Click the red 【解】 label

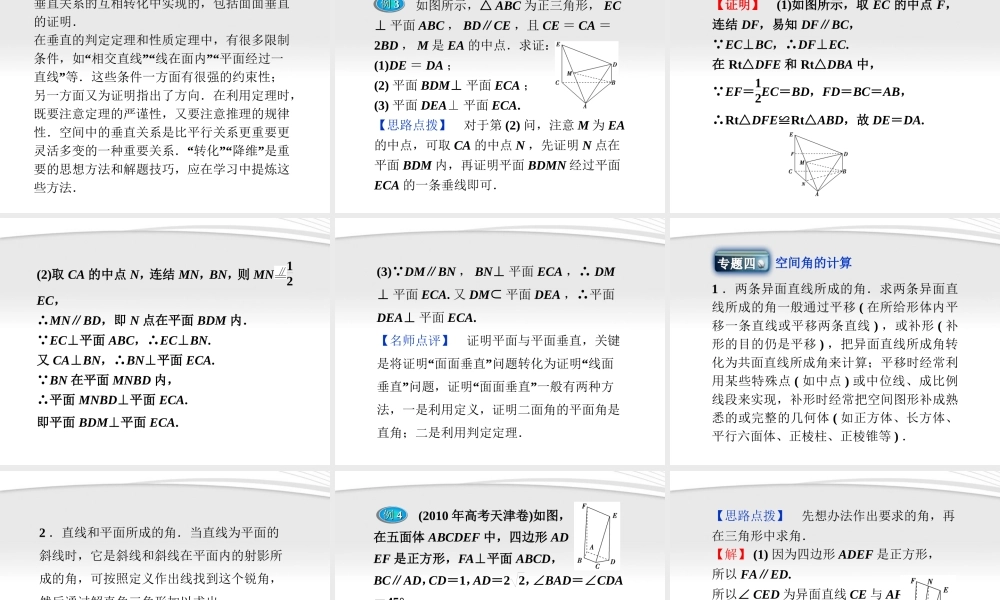tap(730, 554)
